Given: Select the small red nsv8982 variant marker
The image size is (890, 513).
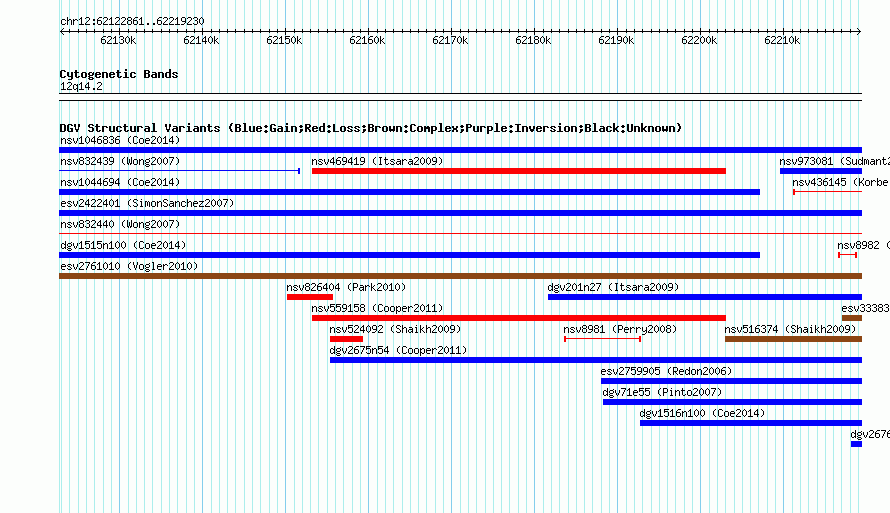Looking at the screenshot, I should [847, 255].
